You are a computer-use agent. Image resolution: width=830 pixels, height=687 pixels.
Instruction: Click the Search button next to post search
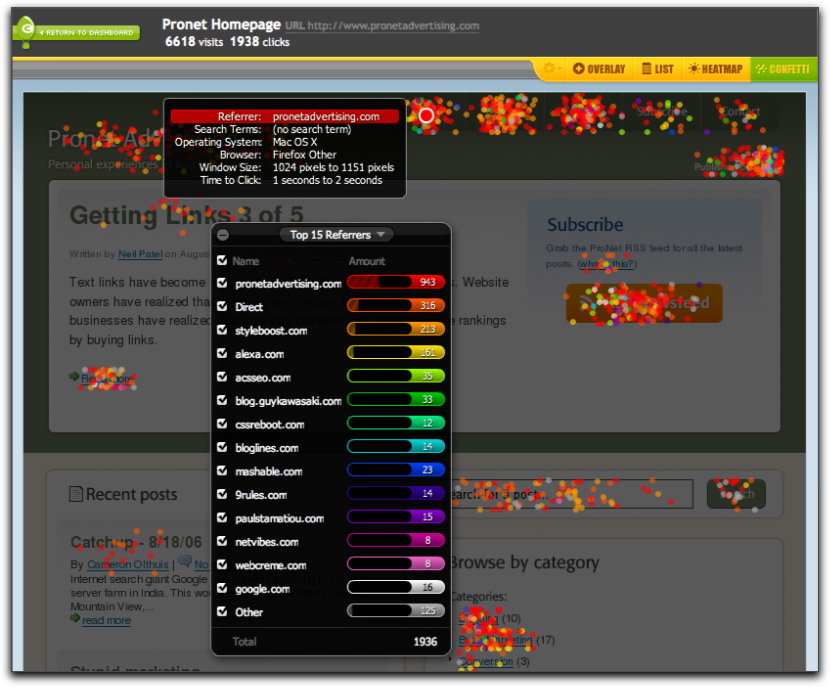point(736,494)
